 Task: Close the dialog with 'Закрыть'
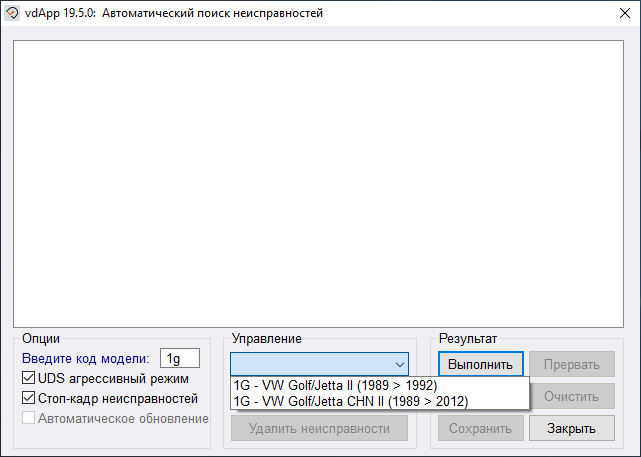tap(572, 428)
